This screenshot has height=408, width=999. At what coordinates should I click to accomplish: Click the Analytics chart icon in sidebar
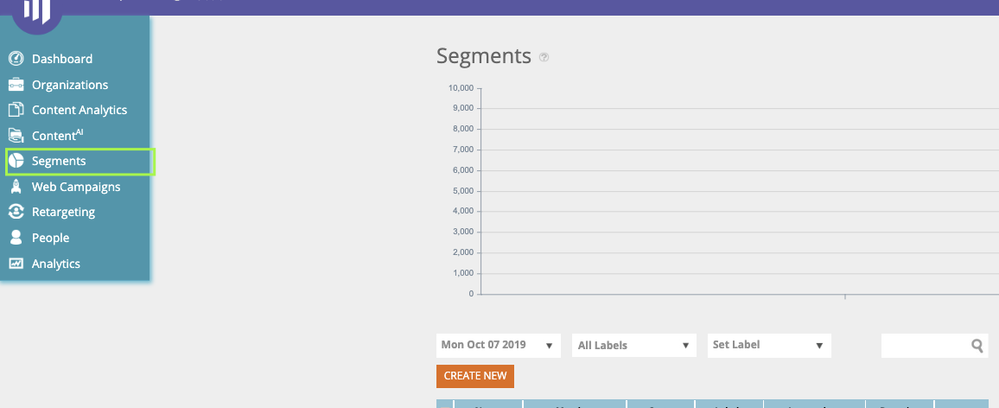16,263
